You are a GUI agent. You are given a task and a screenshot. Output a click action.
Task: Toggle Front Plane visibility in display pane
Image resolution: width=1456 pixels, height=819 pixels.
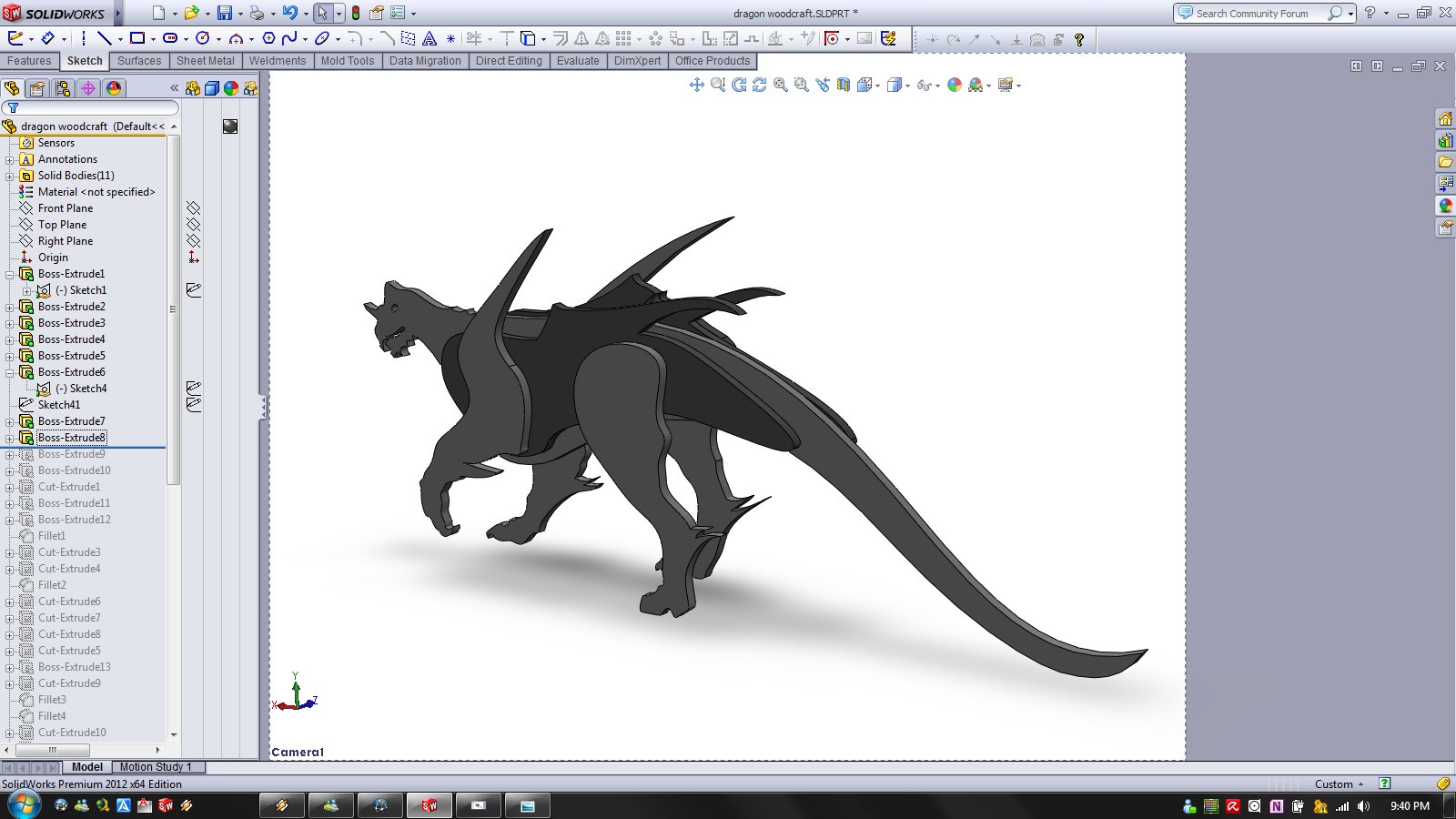tap(193, 208)
